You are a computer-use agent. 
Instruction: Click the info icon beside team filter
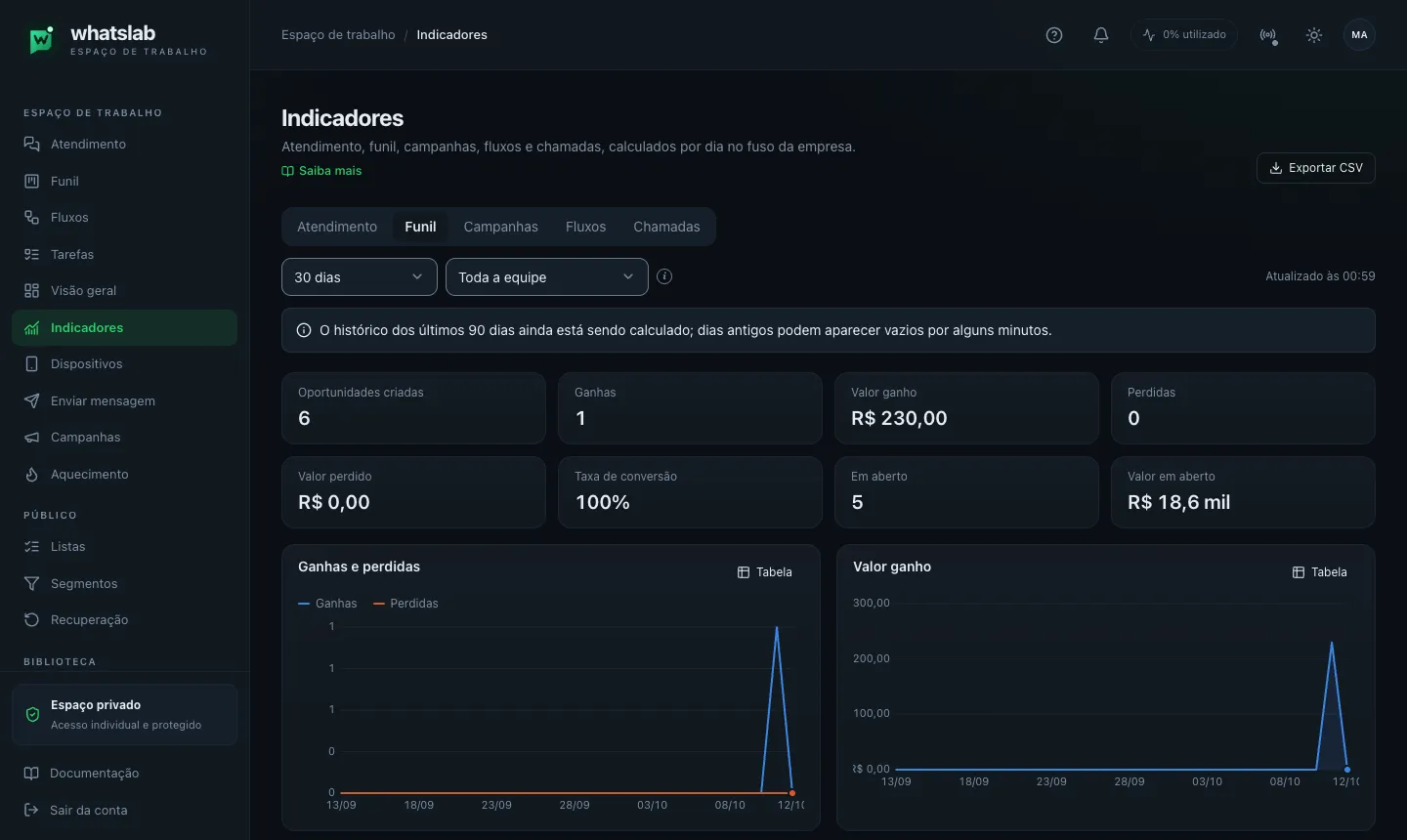664,276
